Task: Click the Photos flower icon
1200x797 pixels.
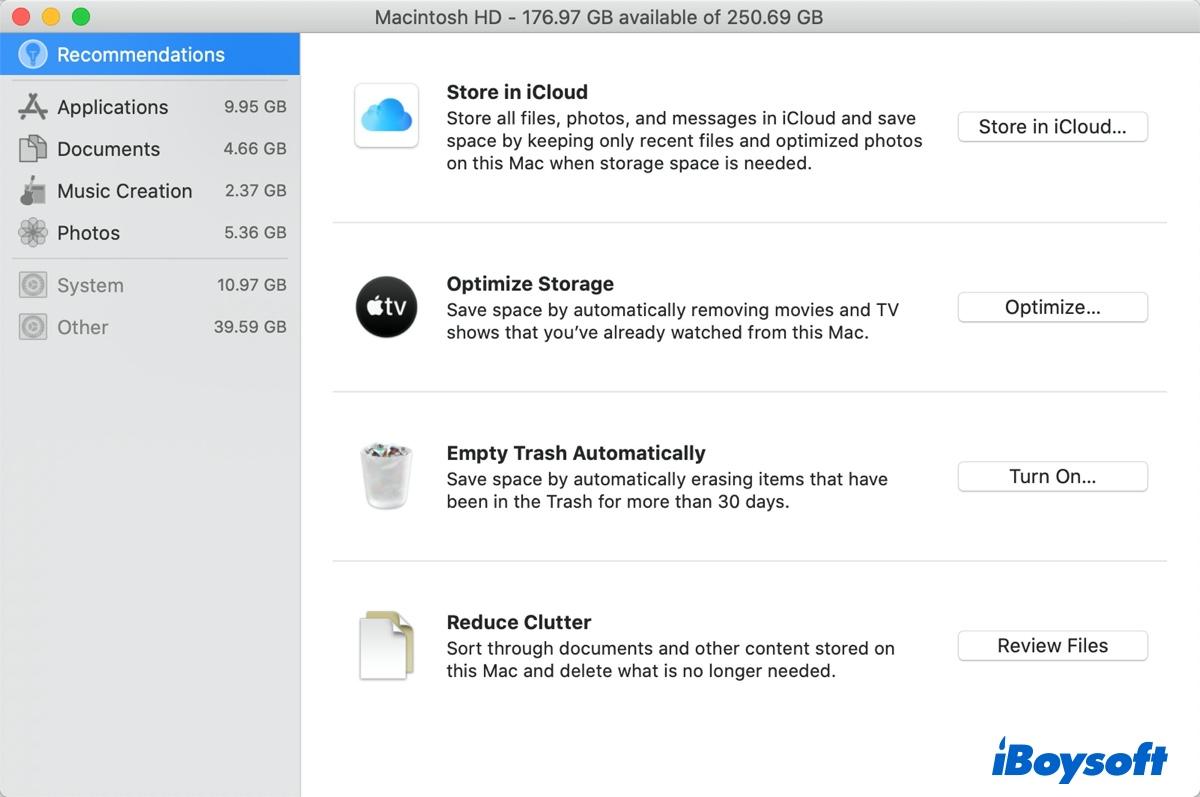Action: (x=33, y=233)
